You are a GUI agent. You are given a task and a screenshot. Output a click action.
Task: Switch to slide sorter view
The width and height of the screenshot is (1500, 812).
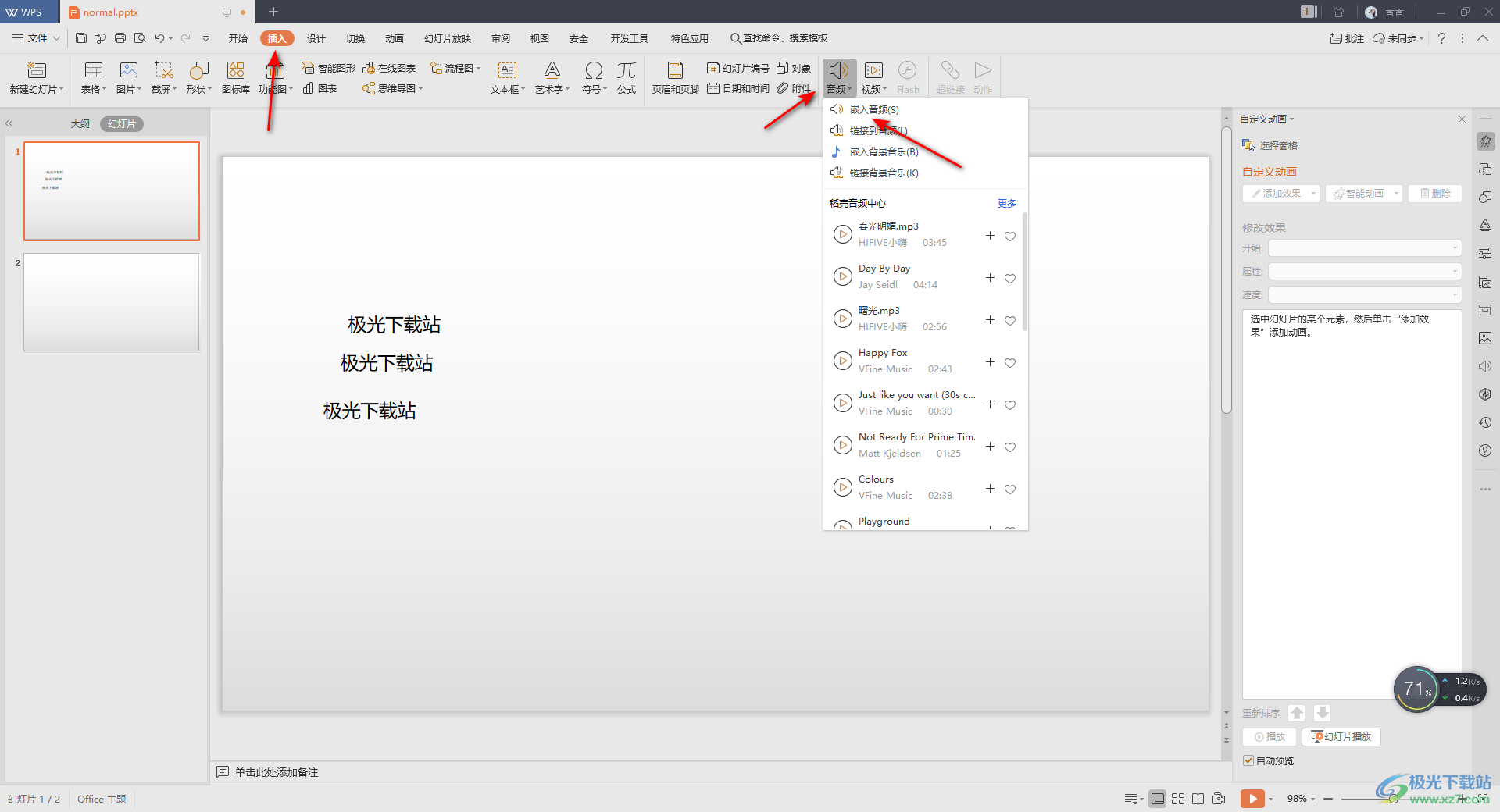click(1178, 799)
